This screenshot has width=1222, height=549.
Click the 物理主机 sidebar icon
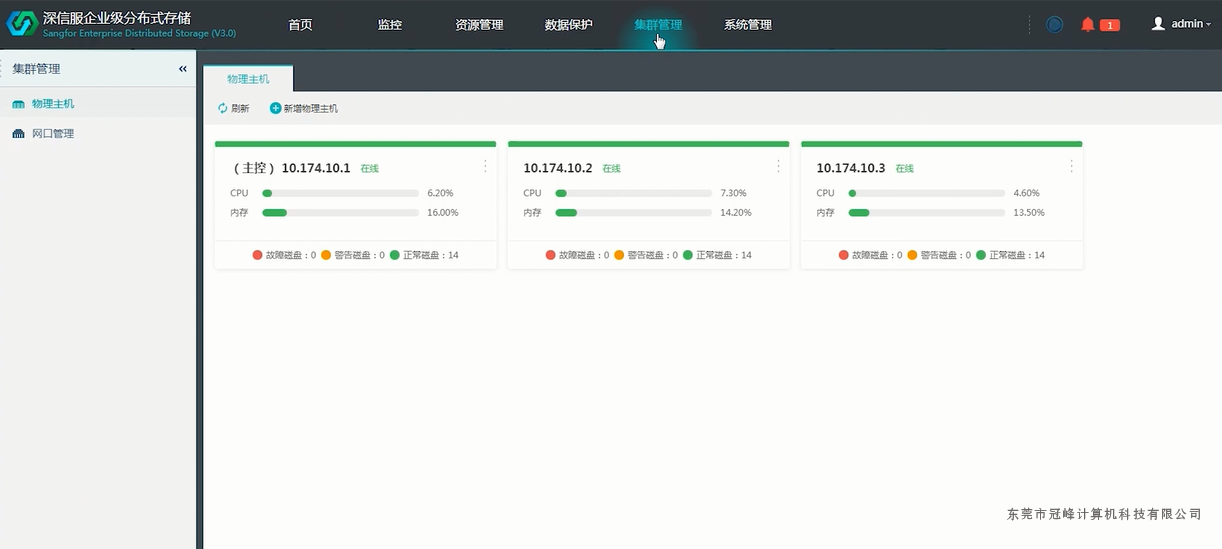[x=18, y=104]
